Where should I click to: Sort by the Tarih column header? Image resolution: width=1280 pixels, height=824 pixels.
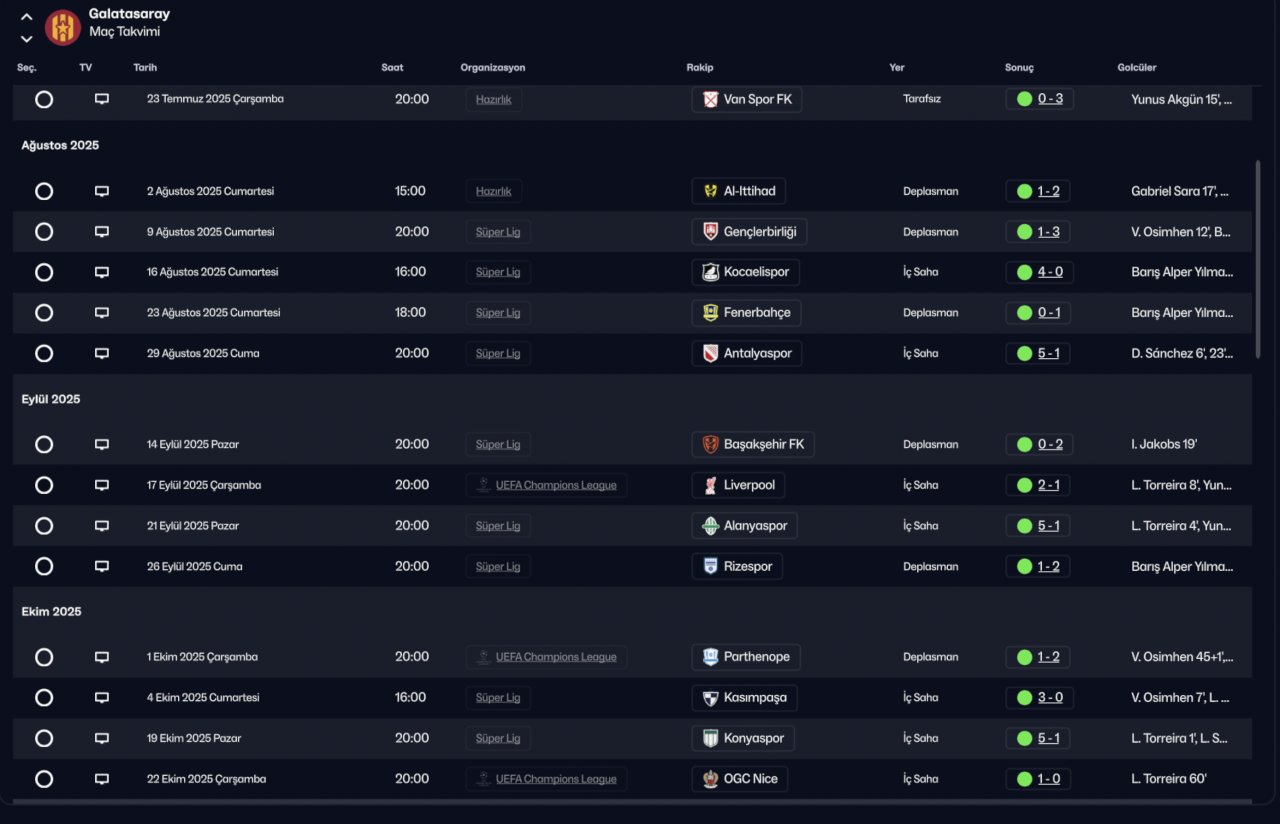tap(145, 68)
